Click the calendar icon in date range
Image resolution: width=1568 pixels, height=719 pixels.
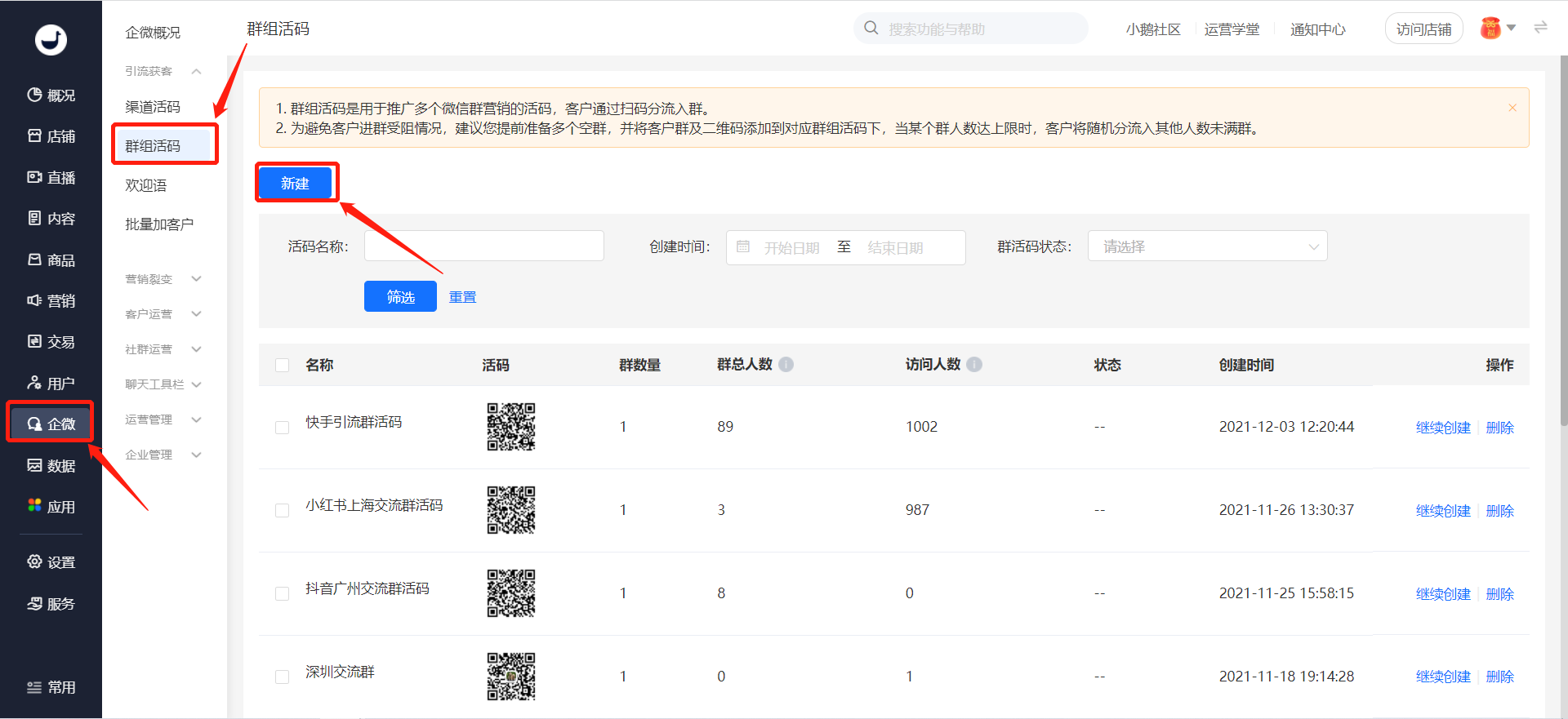[x=743, y=246]
